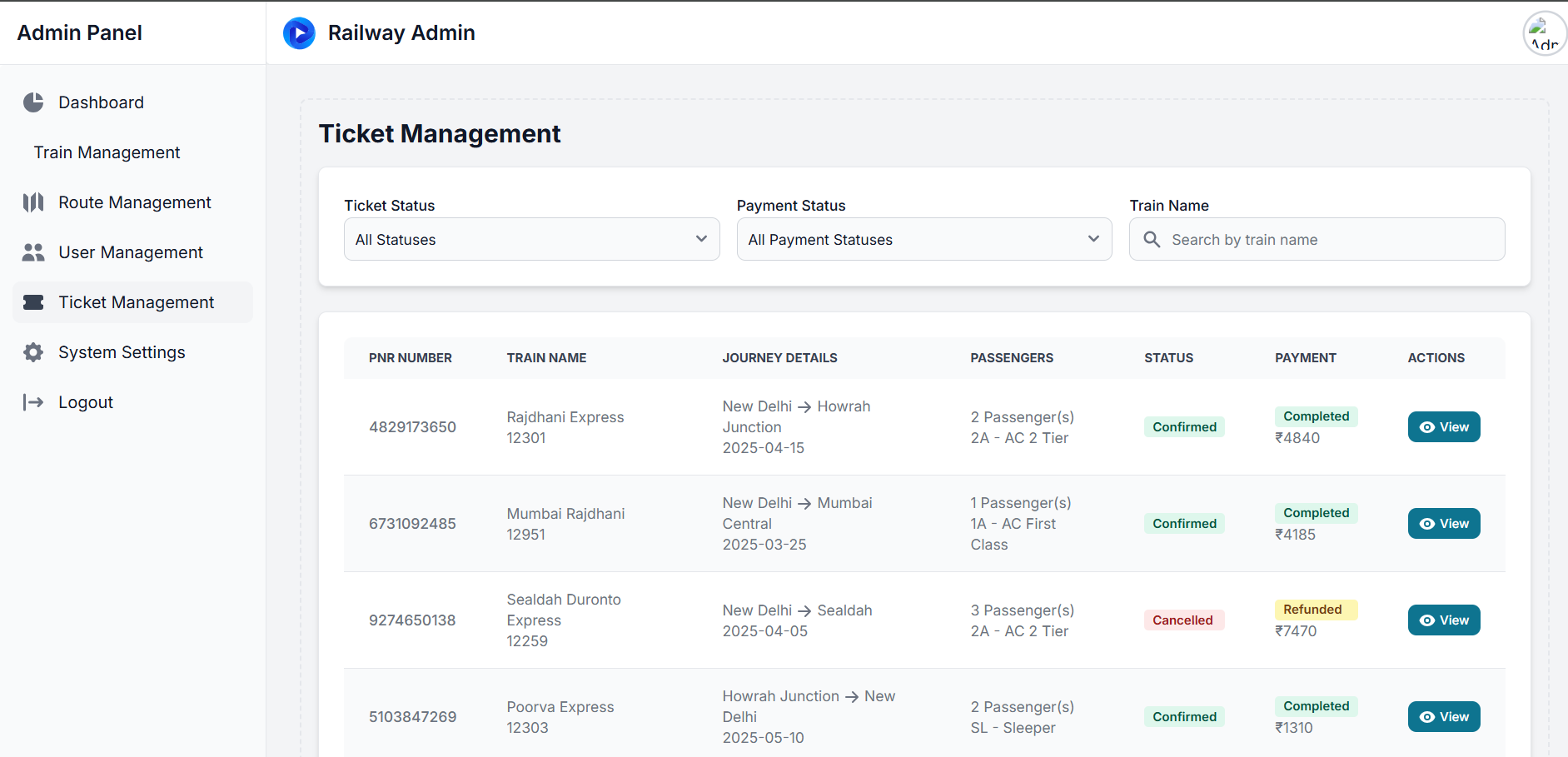Click the System Settings gear icon

coord(33,352)
